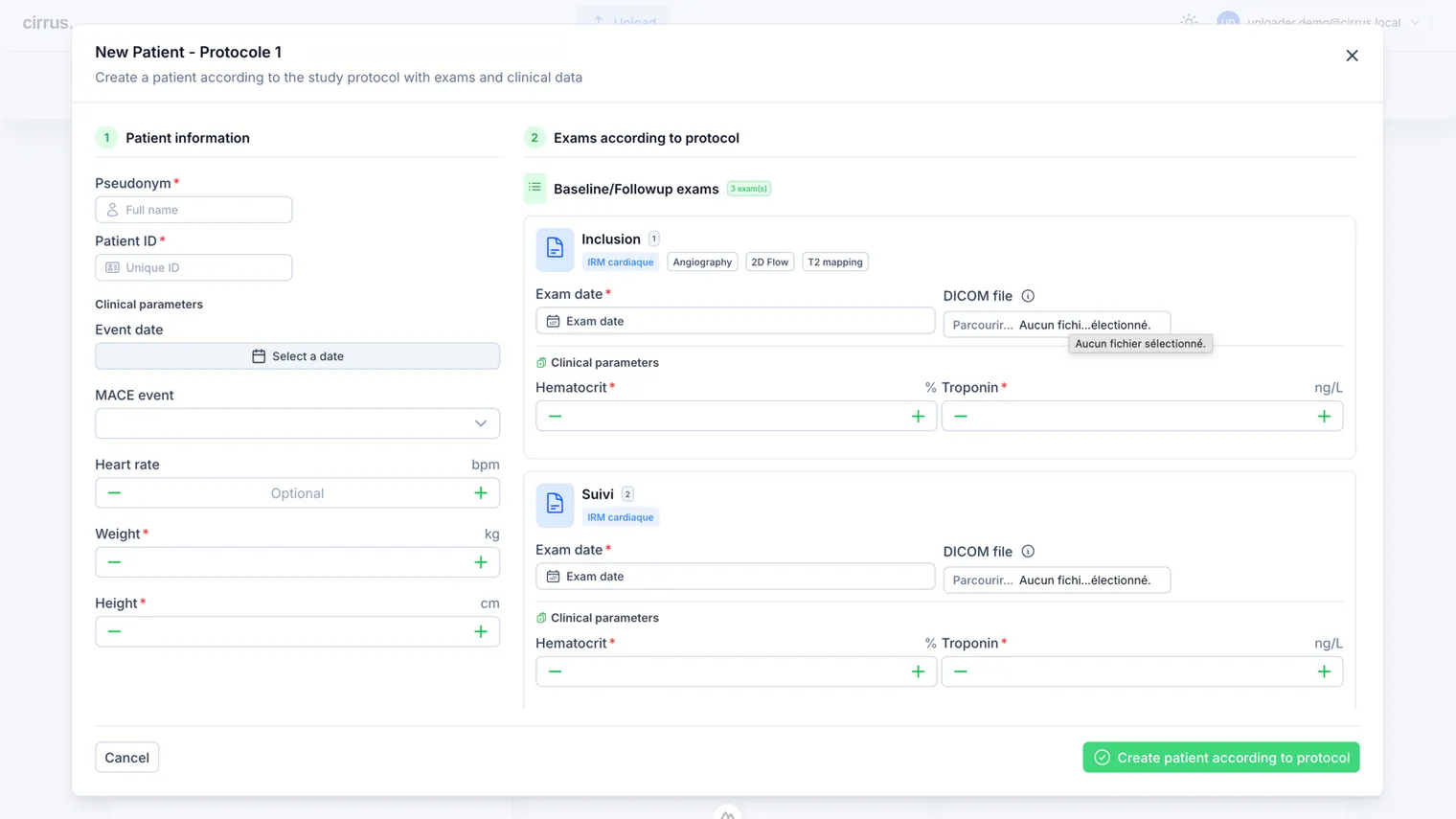Select the 2D Flow tag
Screen dimensions: 1456x819
point(770,262)
